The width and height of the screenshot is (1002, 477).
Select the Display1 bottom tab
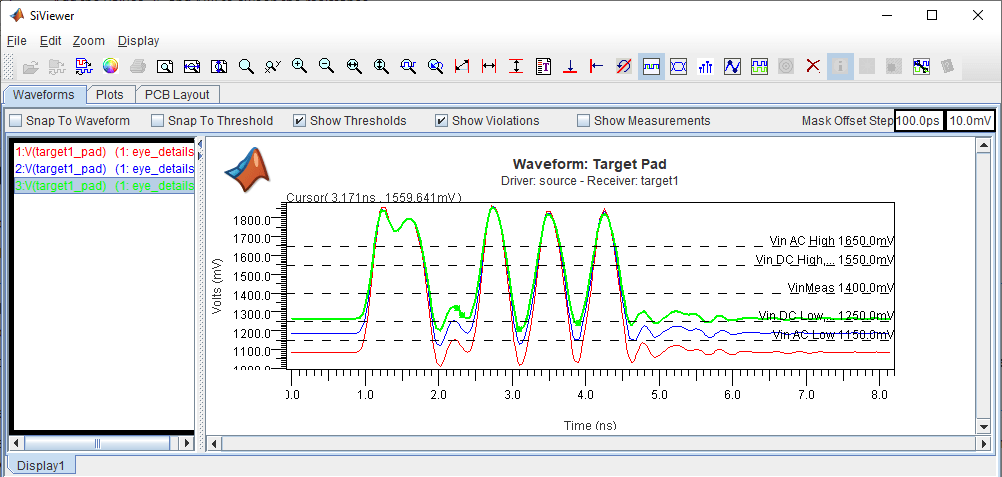click(41, 465)
